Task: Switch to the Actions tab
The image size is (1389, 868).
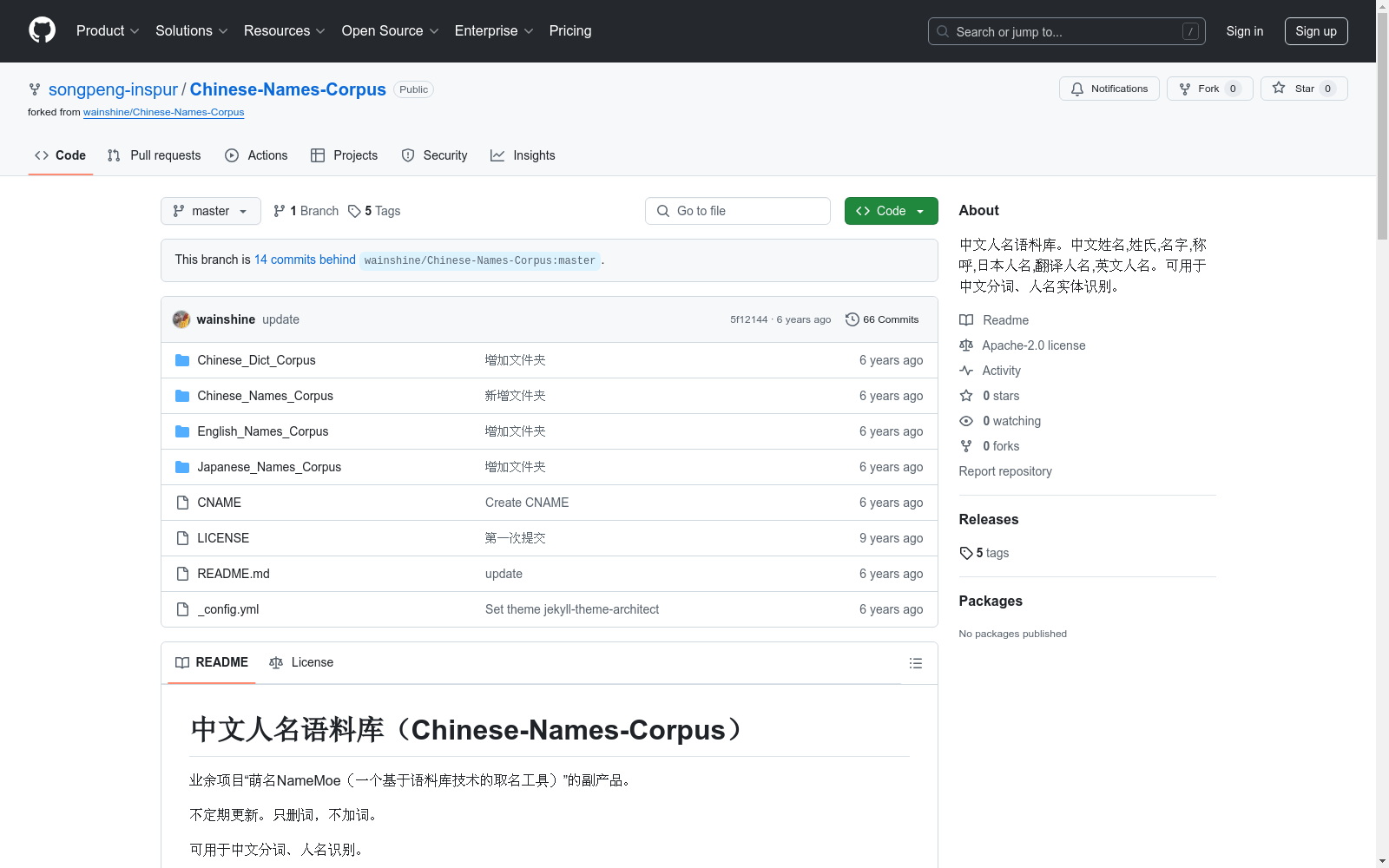Action: (x=256, y=155)
